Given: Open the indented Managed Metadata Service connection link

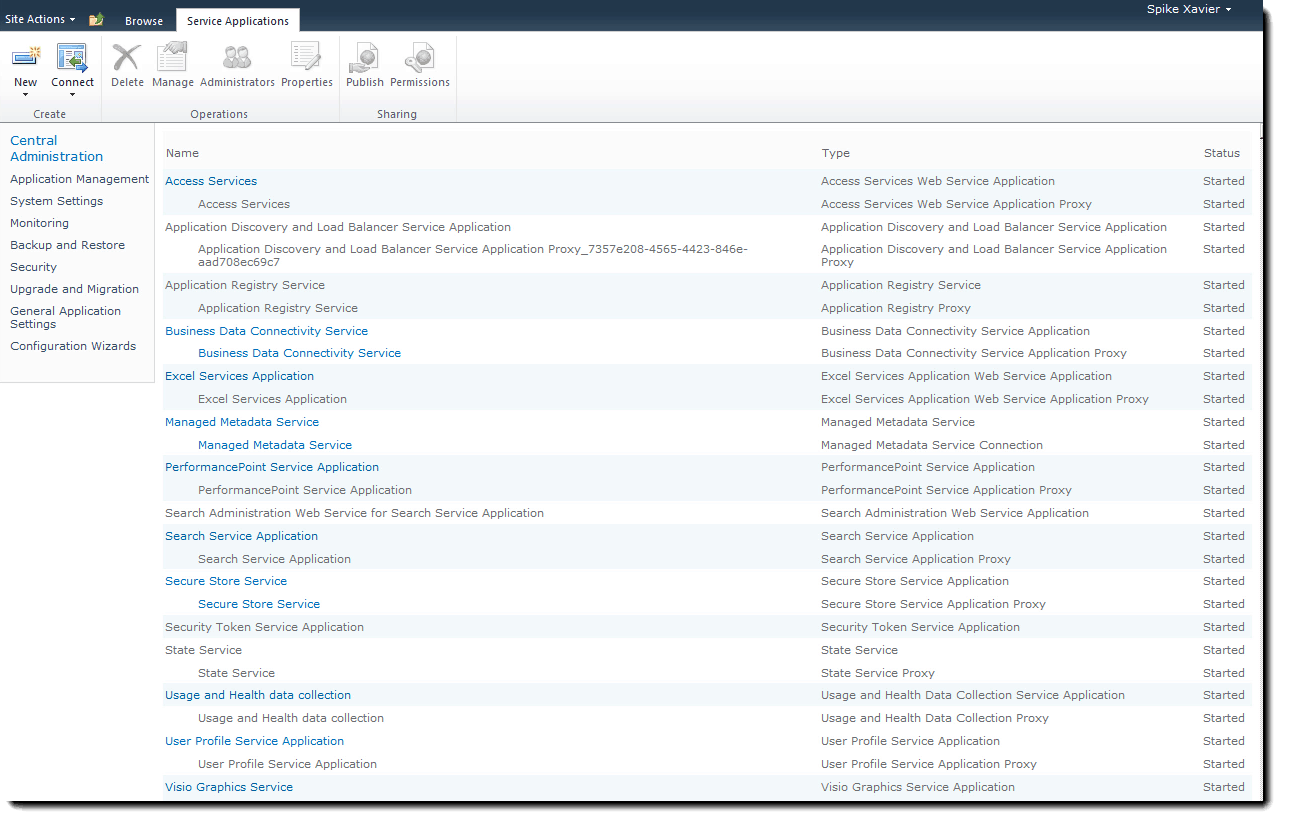Looking at the screenshot, I should pos(275,445).
